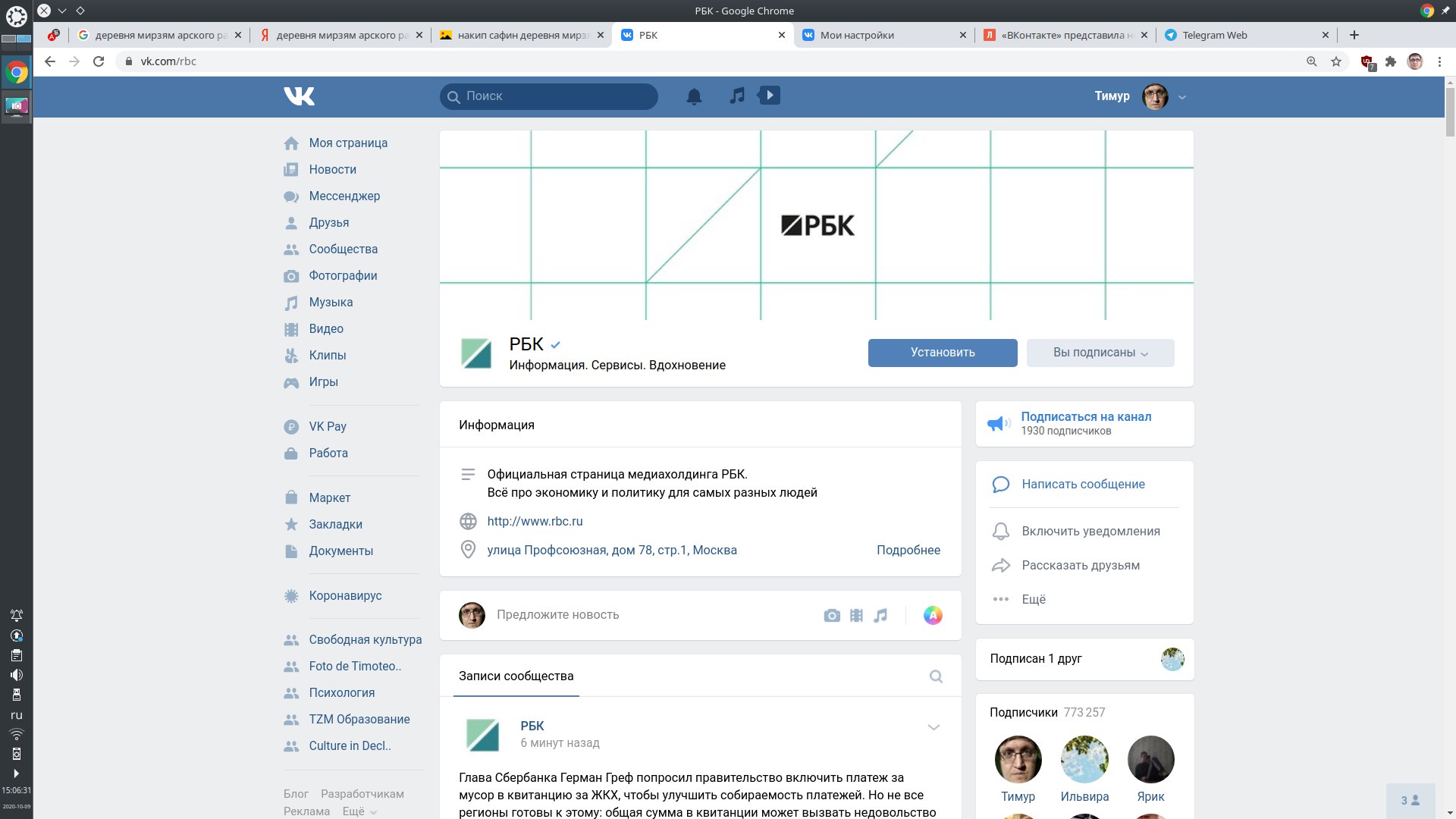Open subscriber Ярик's avatar
Viewport: 1456px width, 819px height.
[1150, 759]
